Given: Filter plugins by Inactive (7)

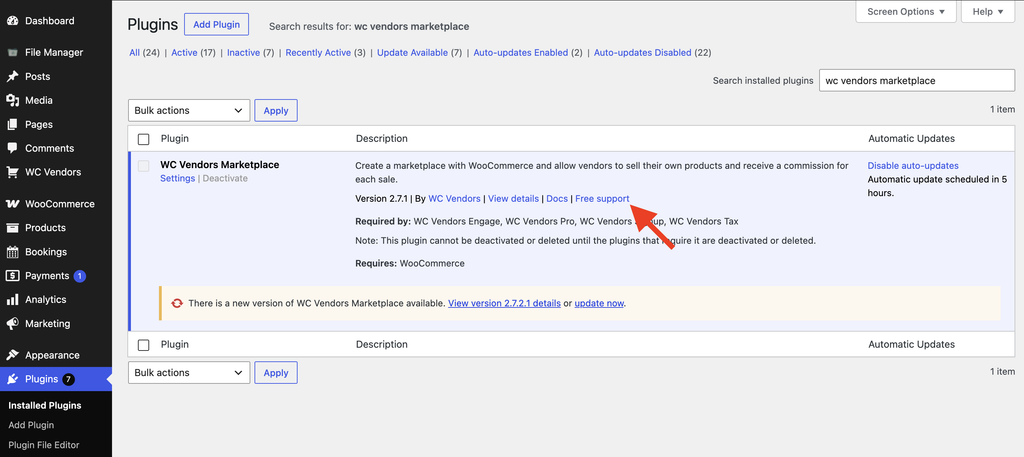Looking at the screenshot, I should coord(251,53).
